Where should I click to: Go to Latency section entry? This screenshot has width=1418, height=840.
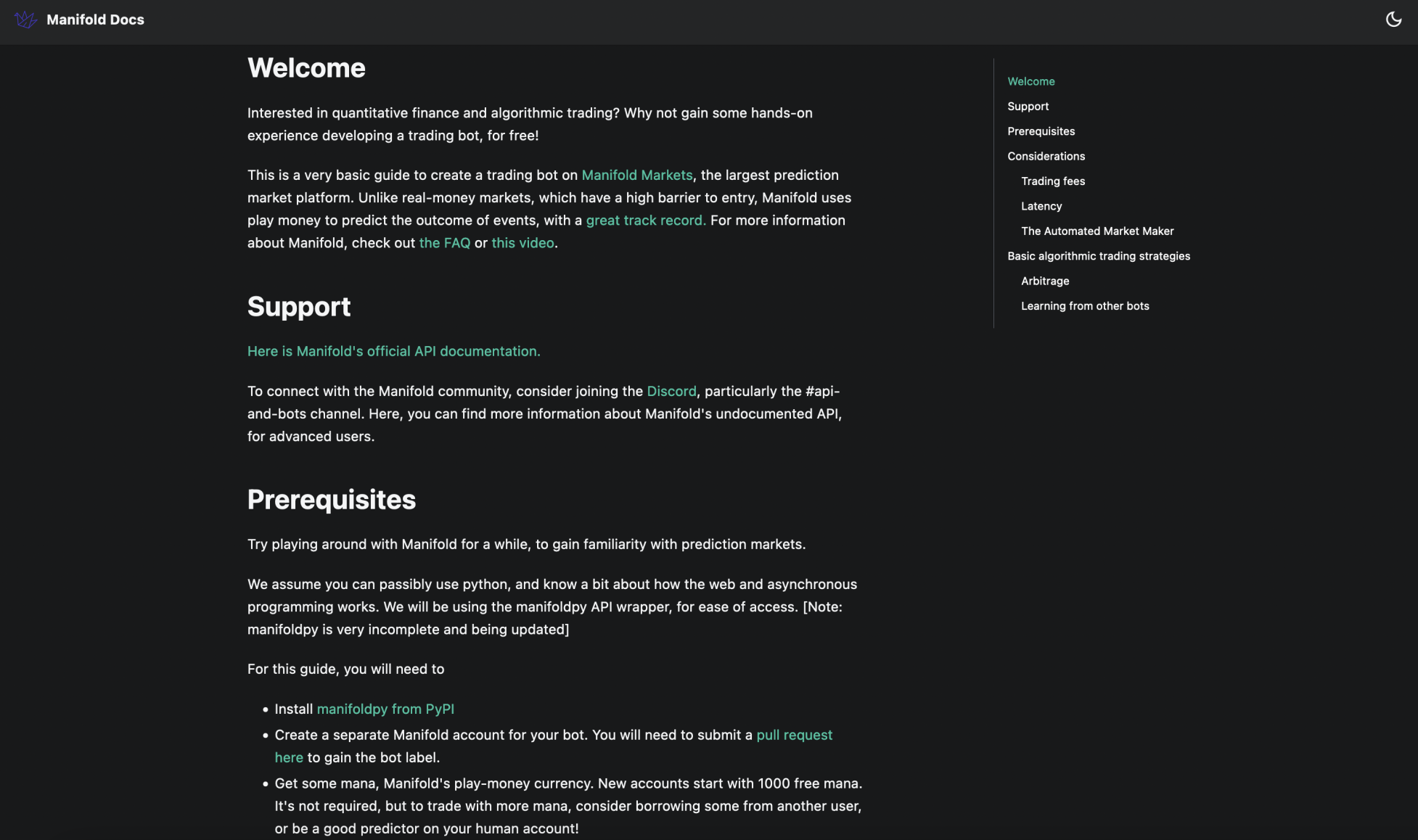(1041, 206)
